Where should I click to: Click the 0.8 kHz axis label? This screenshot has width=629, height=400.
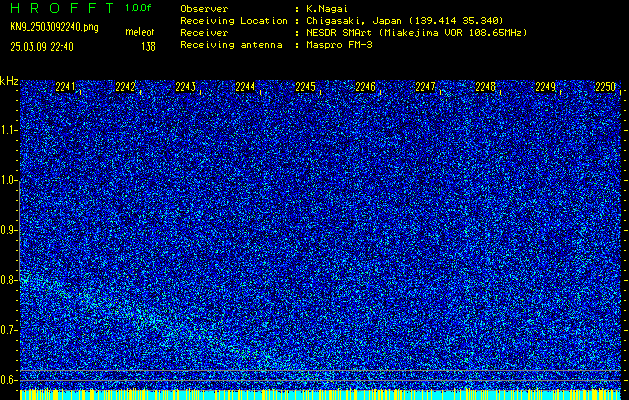9,280
